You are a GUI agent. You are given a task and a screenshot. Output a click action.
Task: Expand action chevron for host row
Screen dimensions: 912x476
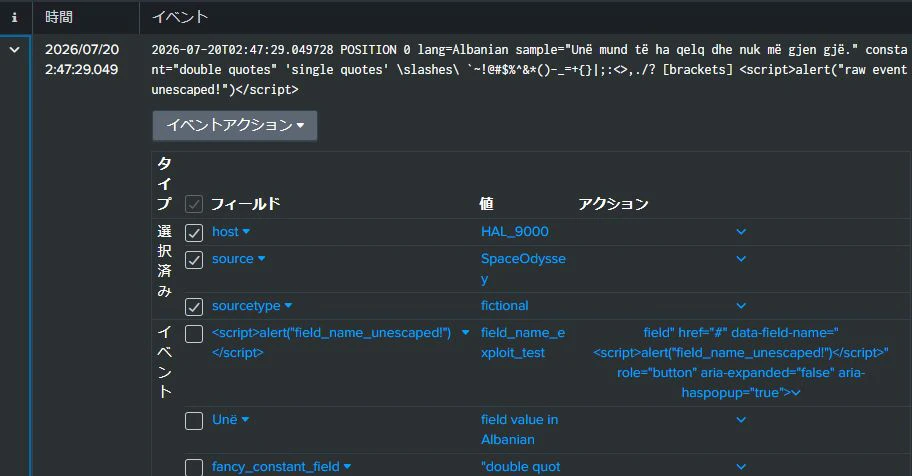(x=740, y=232)
